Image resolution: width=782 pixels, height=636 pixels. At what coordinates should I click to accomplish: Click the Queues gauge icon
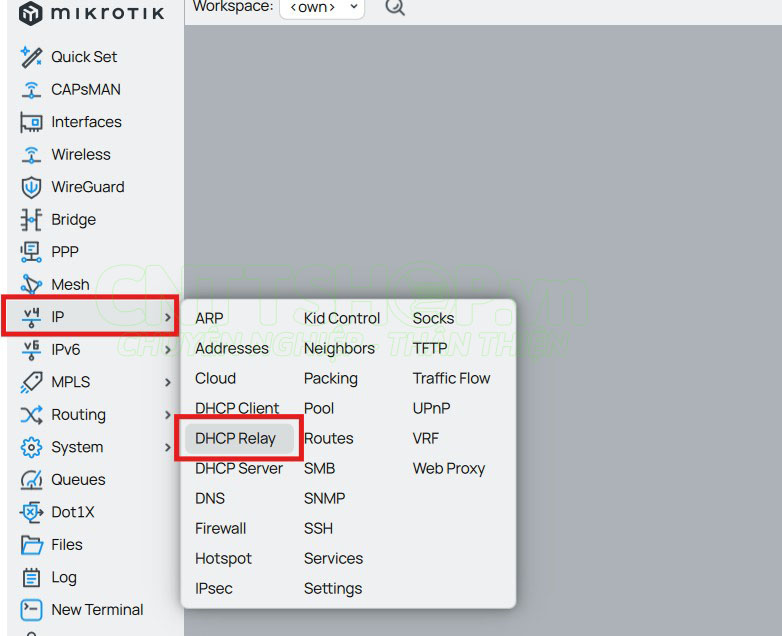(31, 480)
